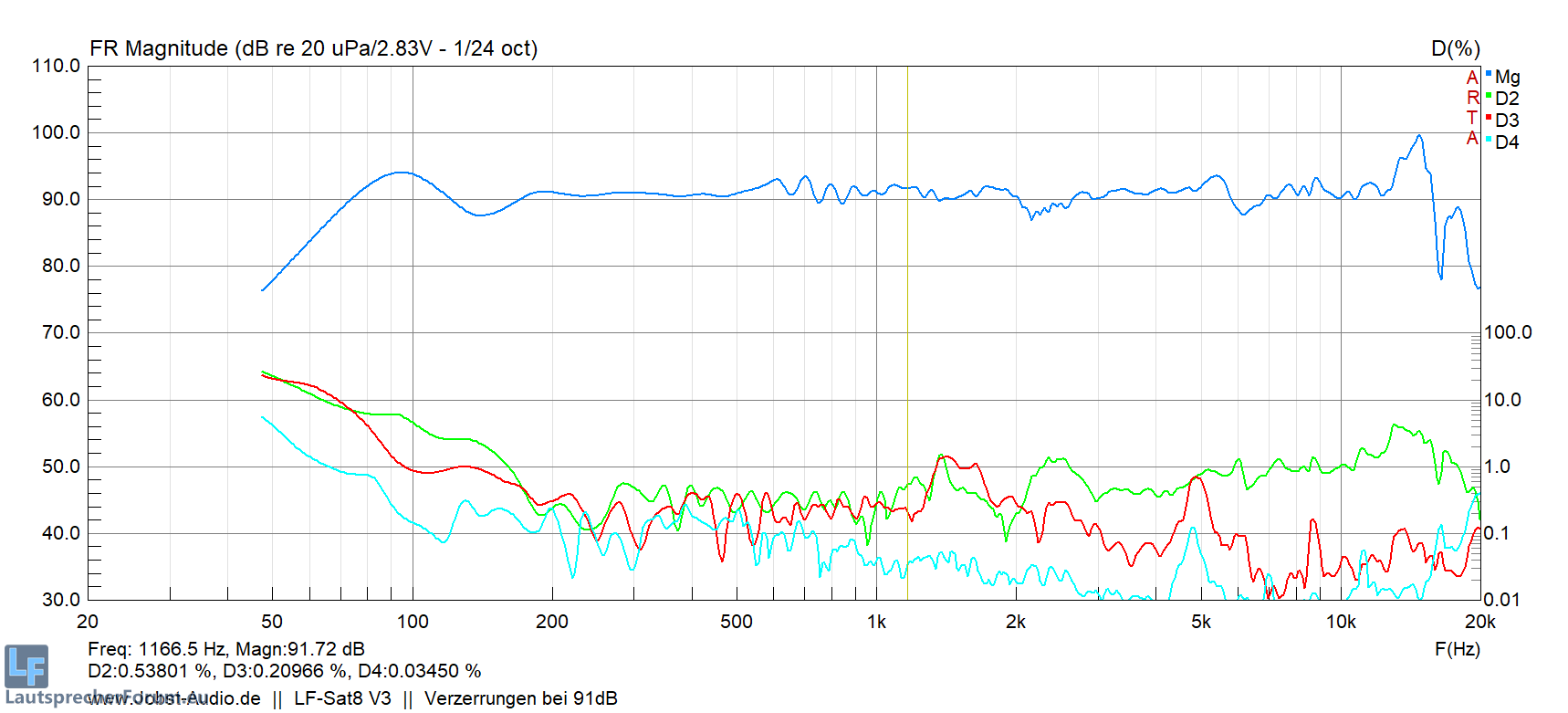
Task: Click the Verzerrungen bei 91dB caption
Action: pyautogui.click(x=520, y=698)
